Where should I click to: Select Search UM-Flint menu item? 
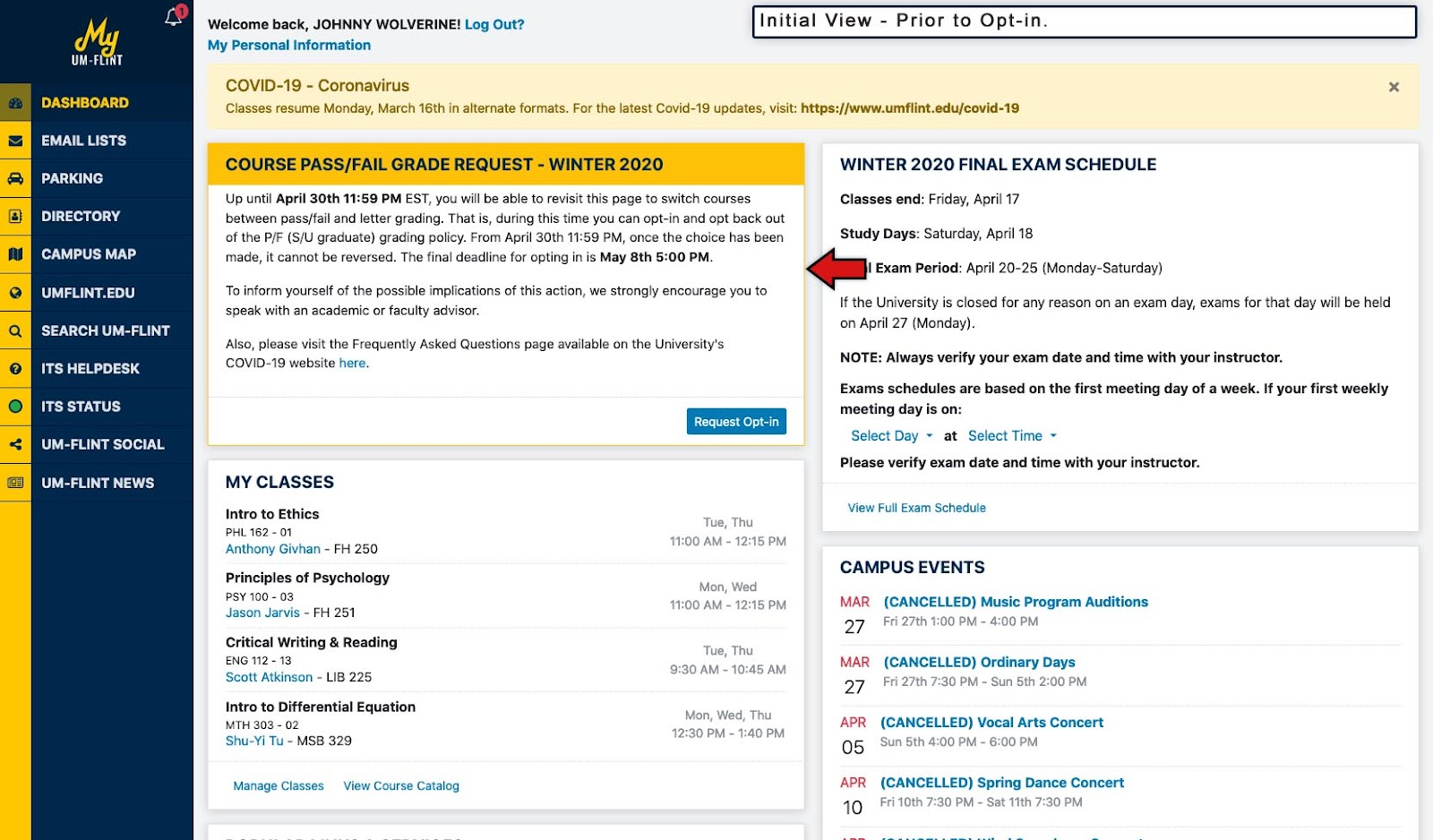(106, 330)
